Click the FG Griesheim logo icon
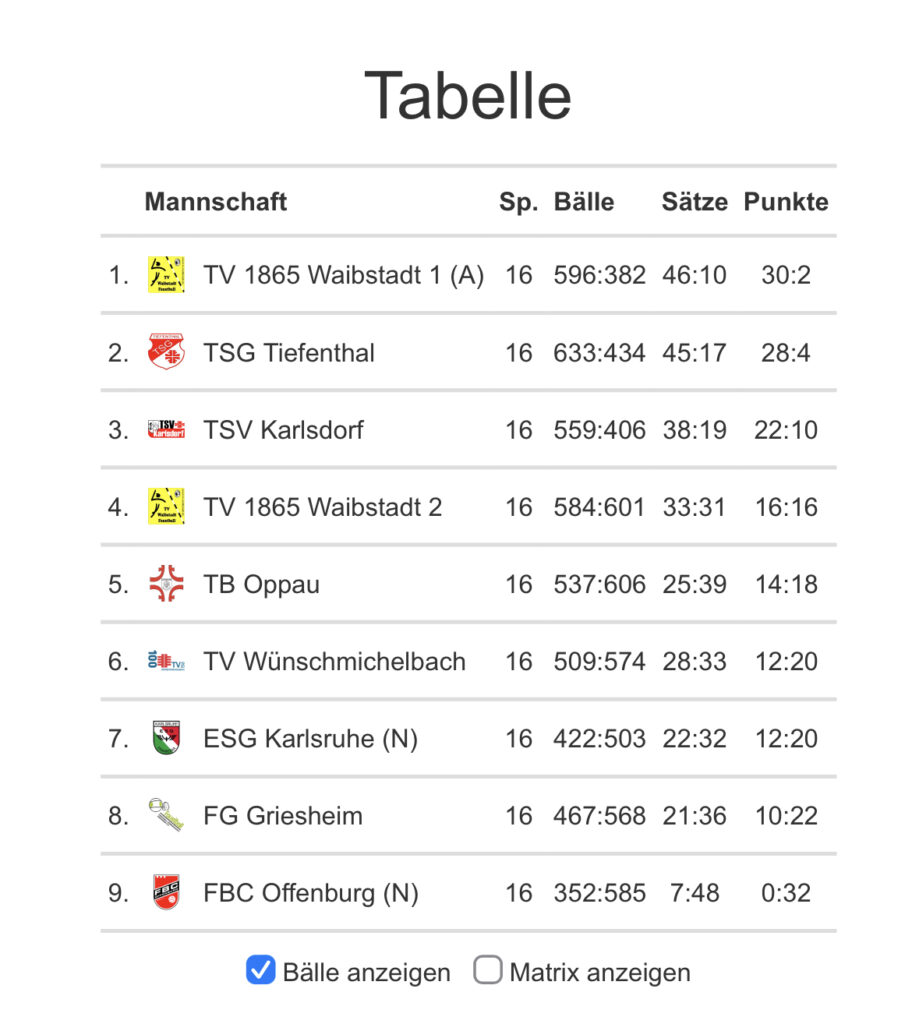 pos(166,815)
